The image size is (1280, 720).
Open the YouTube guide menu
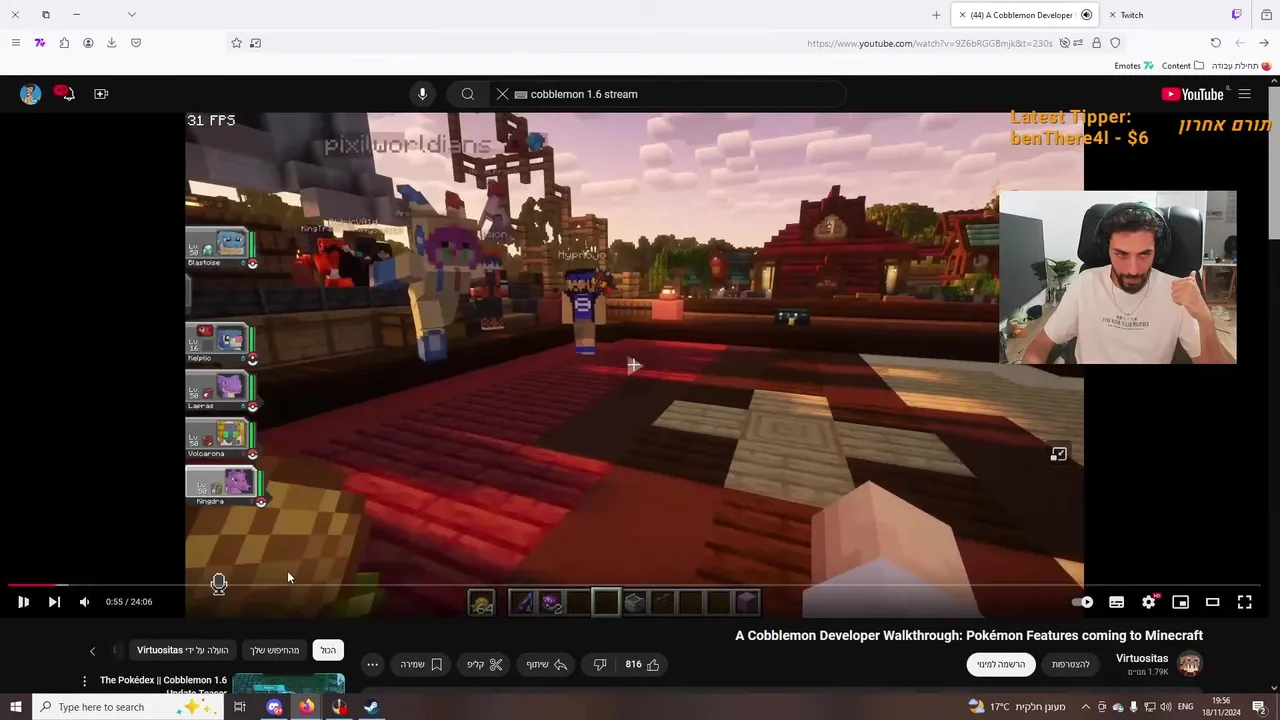1244,94
